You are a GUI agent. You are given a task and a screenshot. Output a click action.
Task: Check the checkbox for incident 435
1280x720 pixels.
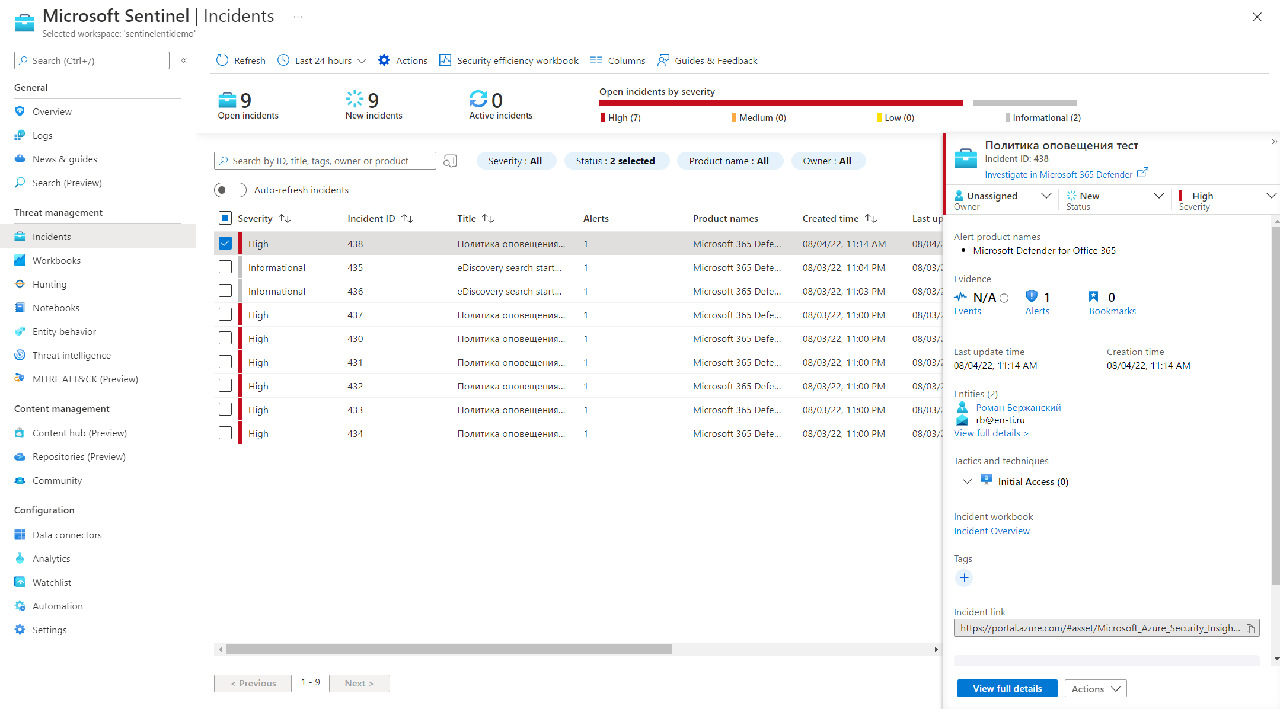(x=225, y=267)
